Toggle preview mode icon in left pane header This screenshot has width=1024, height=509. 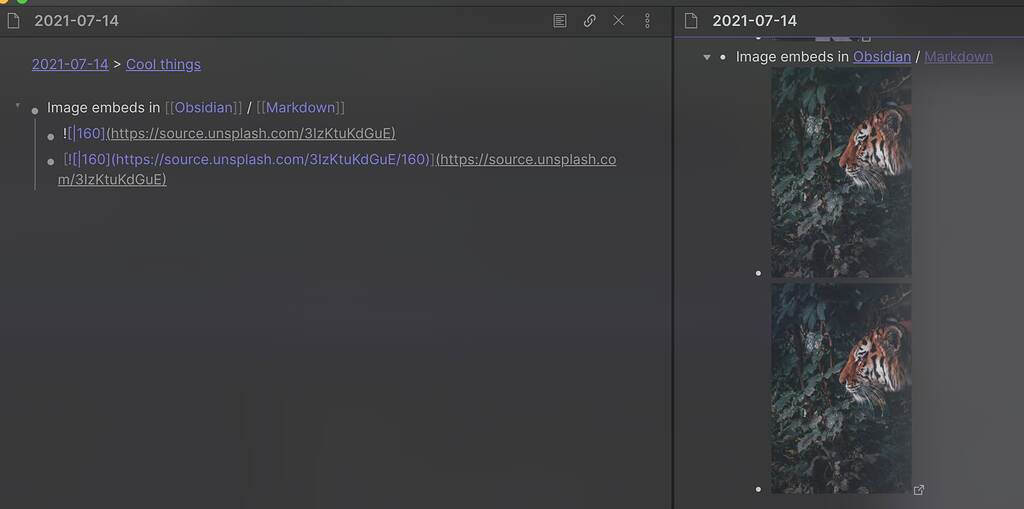coord(560,21)
